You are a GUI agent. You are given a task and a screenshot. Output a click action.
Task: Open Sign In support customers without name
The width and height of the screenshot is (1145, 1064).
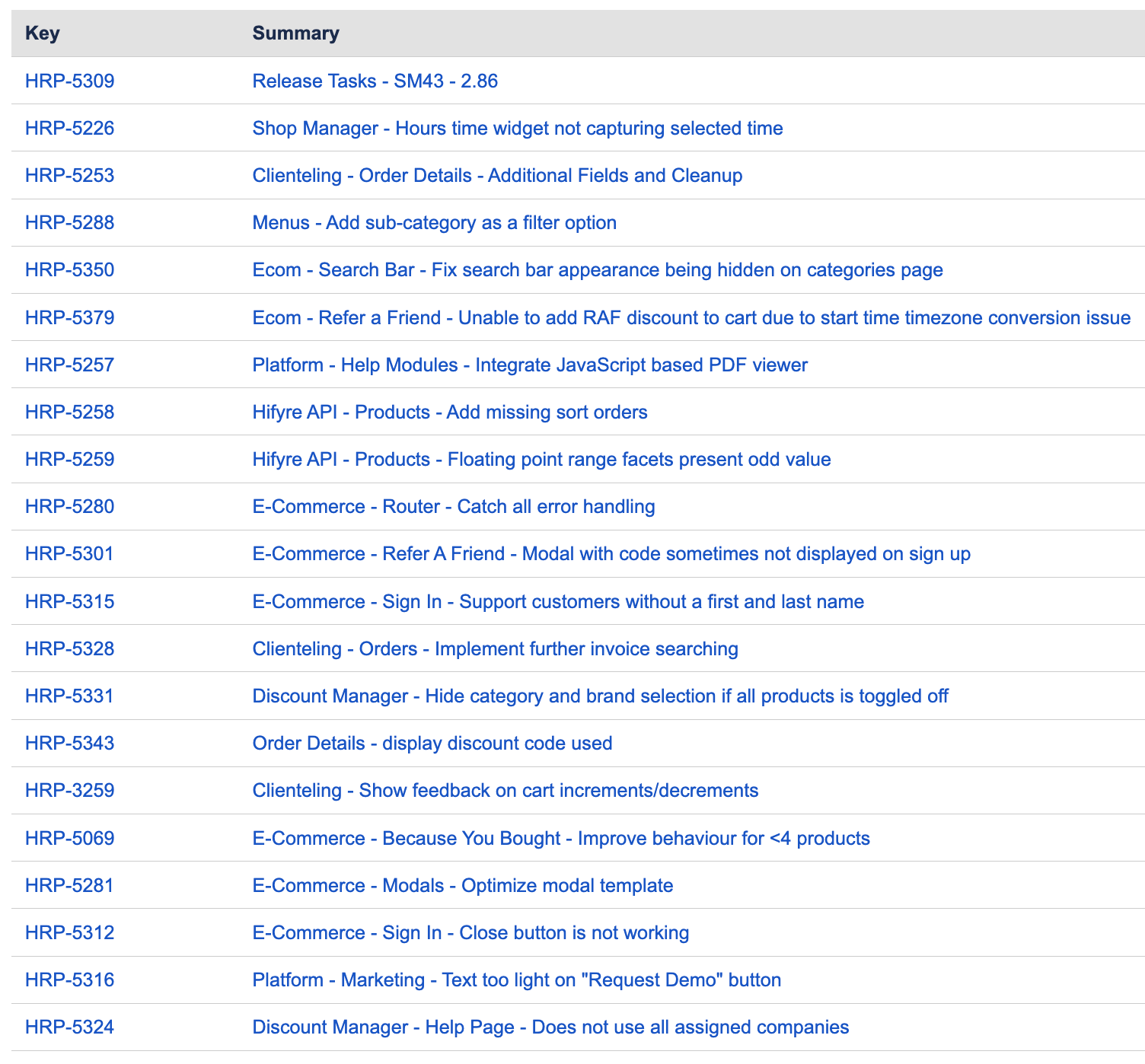[557, 601]
